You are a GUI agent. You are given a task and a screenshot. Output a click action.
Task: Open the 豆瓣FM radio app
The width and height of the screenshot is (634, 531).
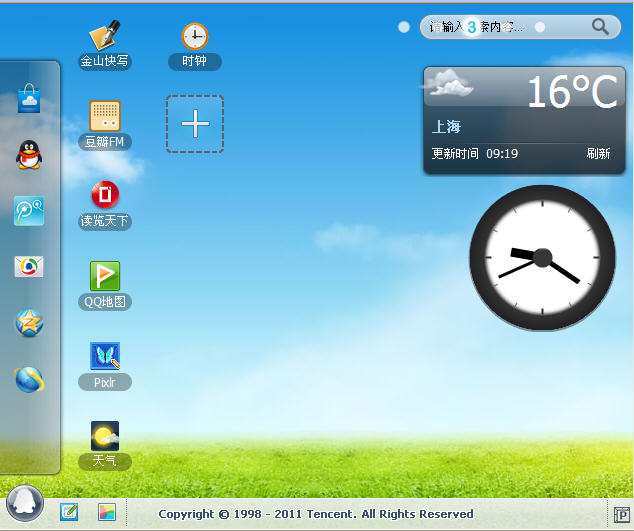[x=105, y=117]
